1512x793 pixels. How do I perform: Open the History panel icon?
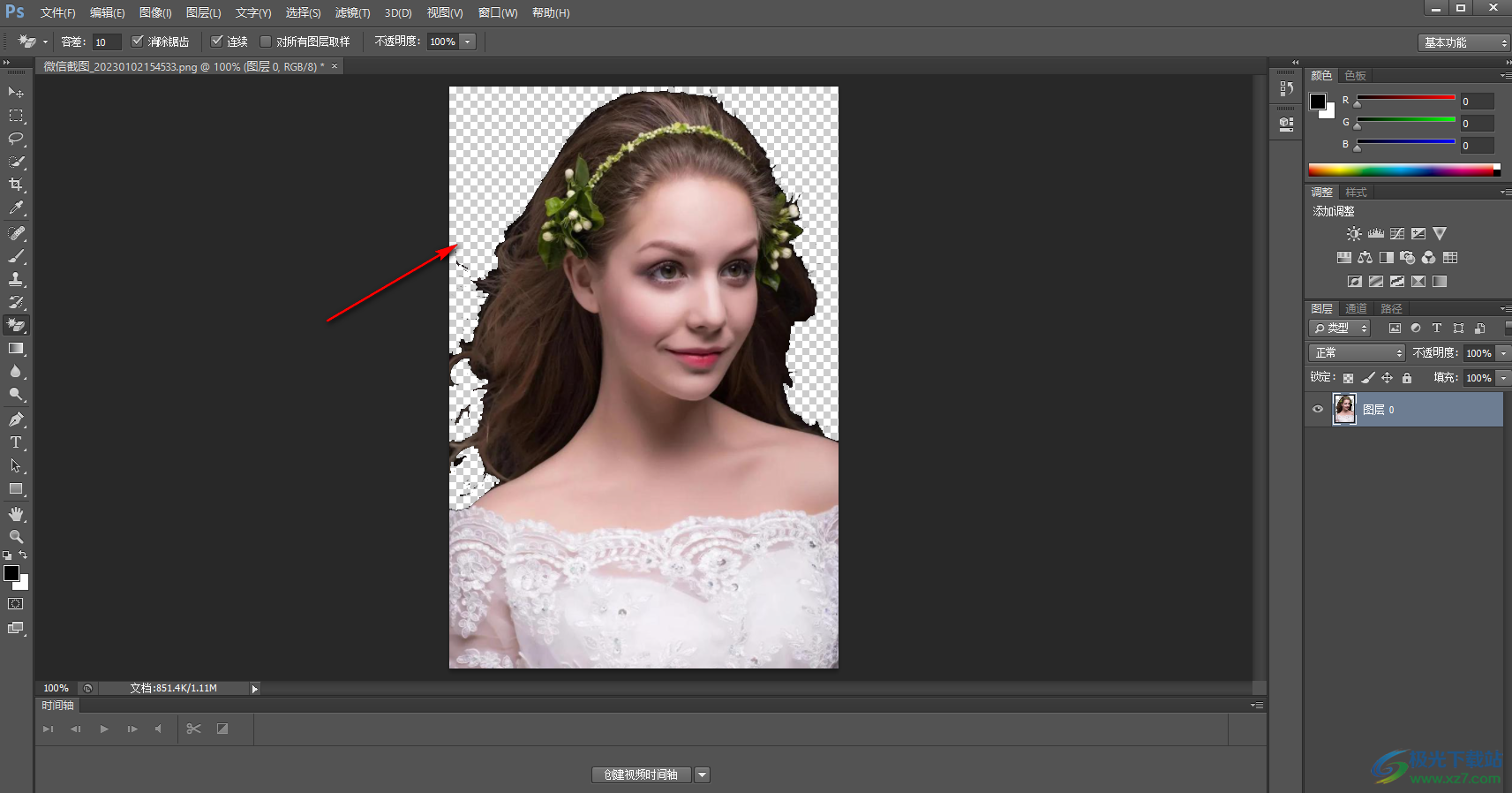click(1286, 88)
